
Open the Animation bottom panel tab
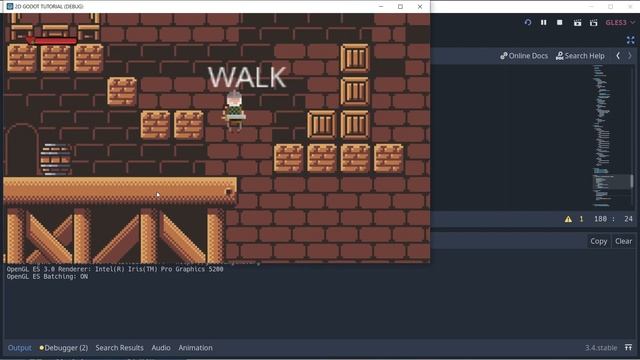point(195,348)
